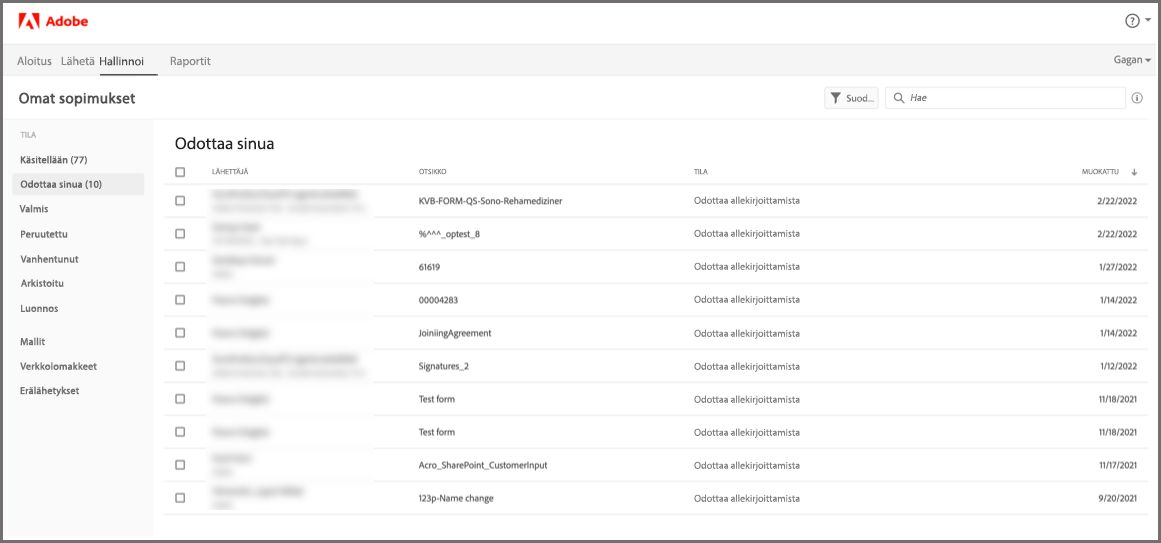Open agreement titled 00004283
1161x543 pixels.
[439, 300]
